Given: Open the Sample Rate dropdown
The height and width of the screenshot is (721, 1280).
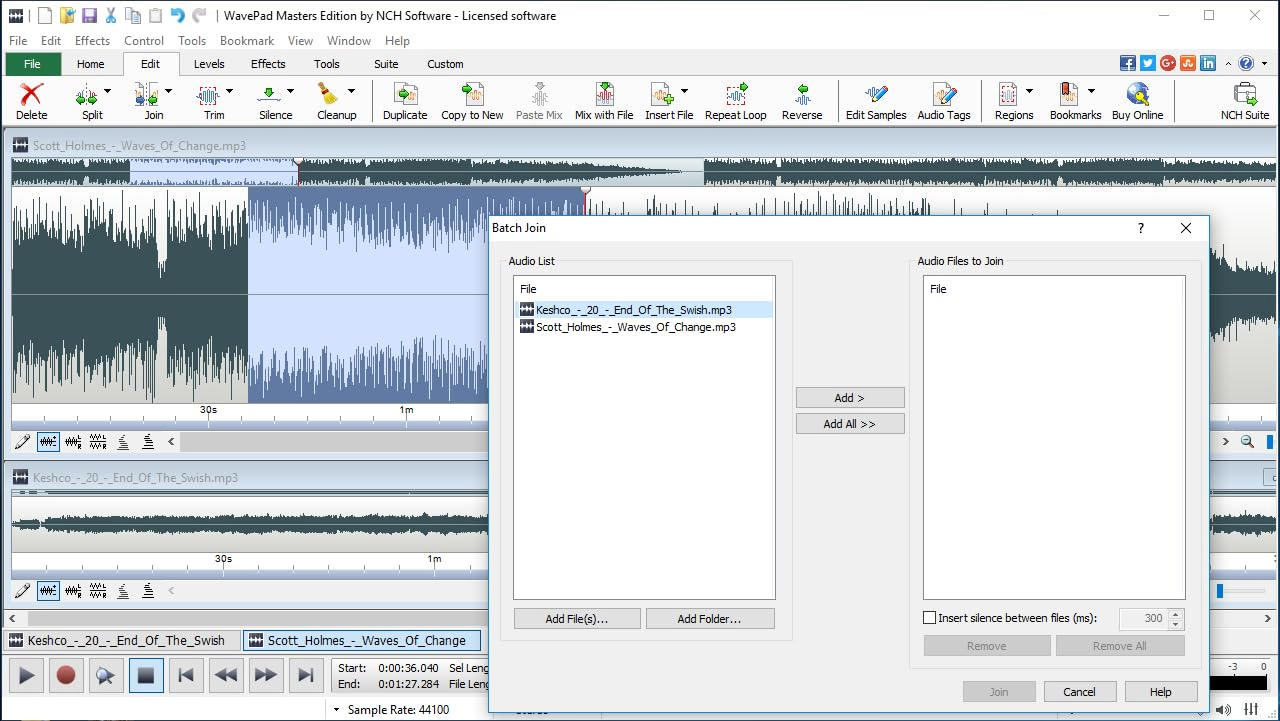Looking at the screenshot, I should [x=337, y=709].
